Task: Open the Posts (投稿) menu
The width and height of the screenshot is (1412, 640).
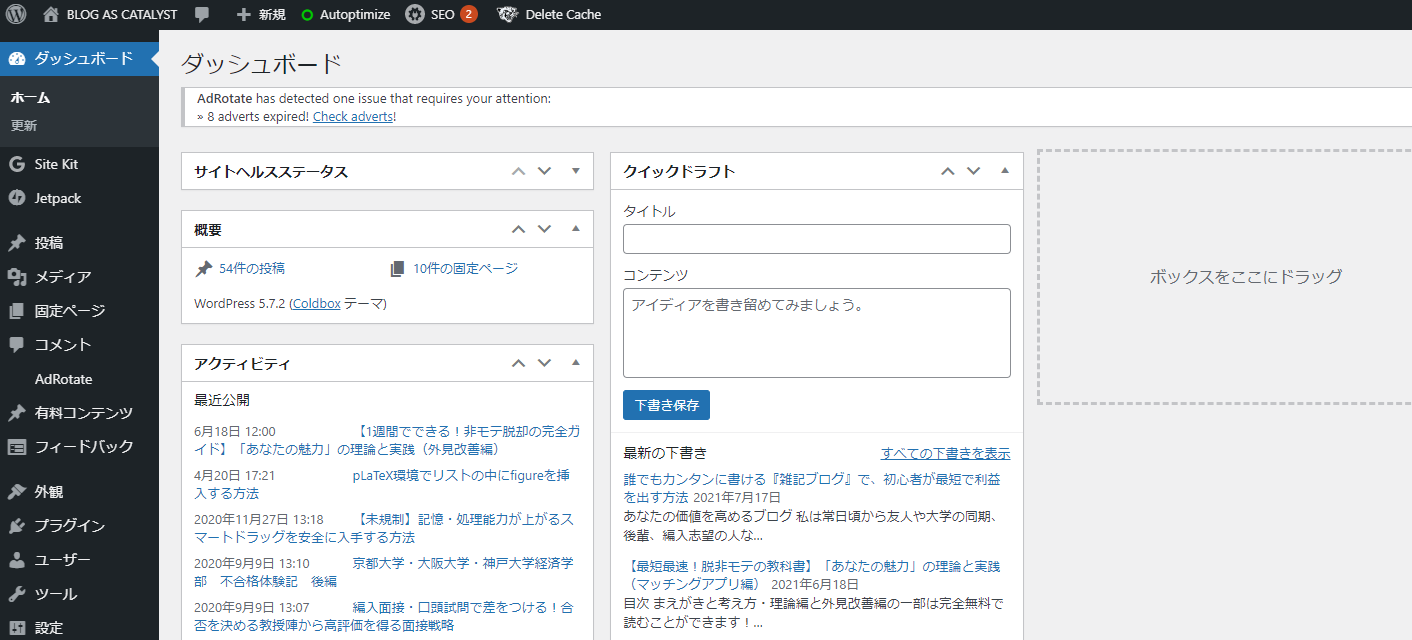Action: tap(49, 243)
